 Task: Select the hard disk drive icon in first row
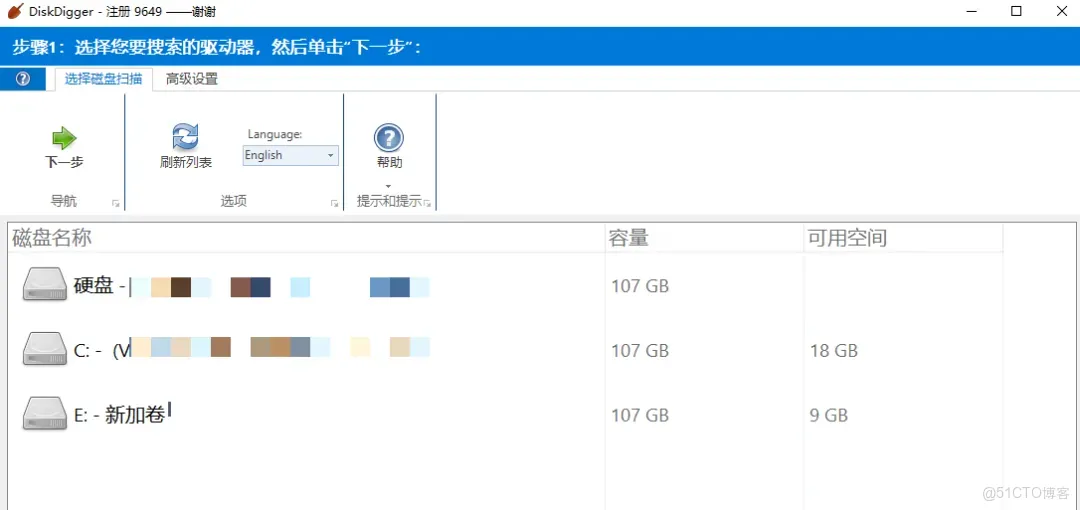45,285
